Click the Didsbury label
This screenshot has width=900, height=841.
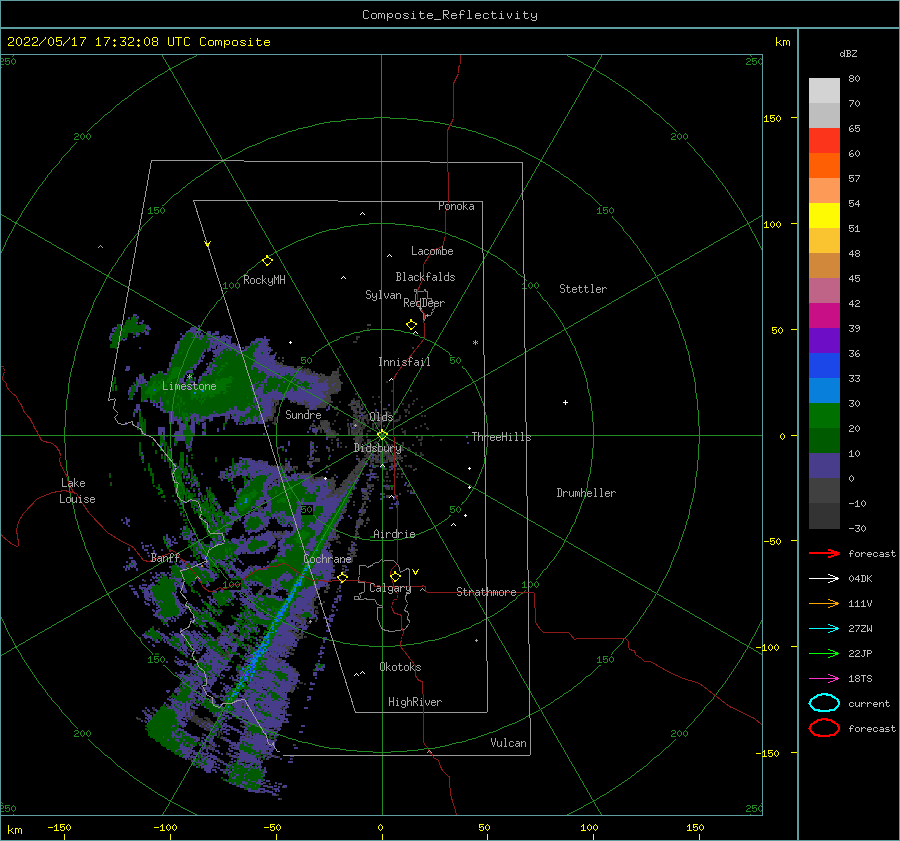pyautogui.click(x=378, y=448)
